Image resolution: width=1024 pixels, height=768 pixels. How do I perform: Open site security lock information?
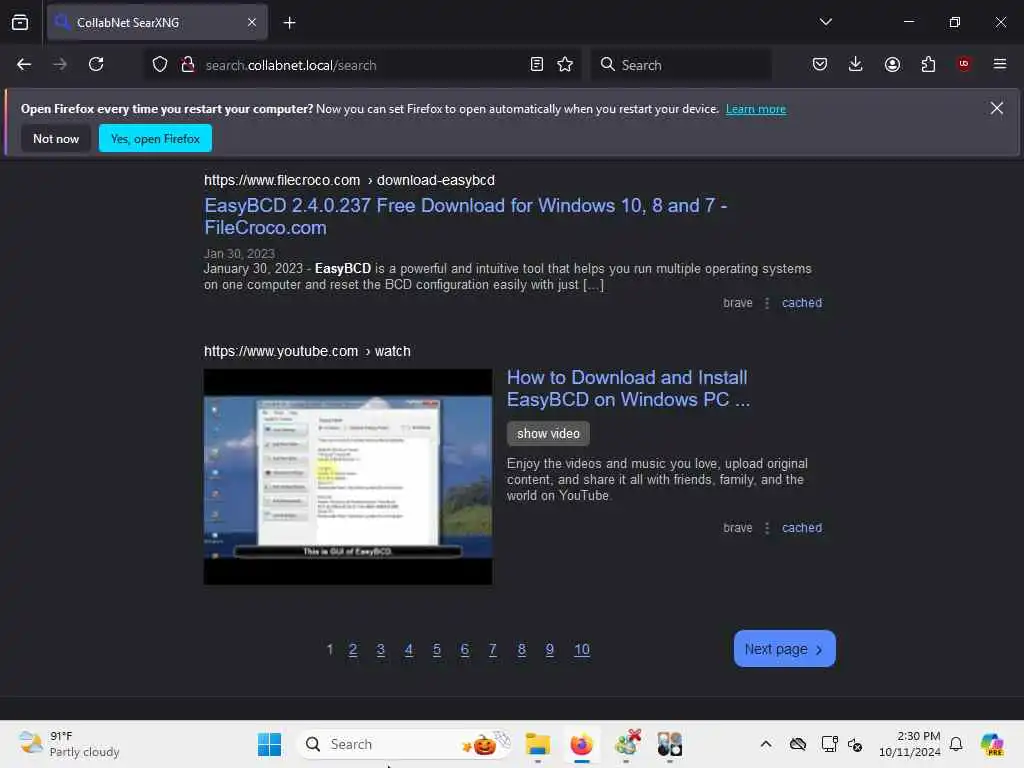pos(188,65)
